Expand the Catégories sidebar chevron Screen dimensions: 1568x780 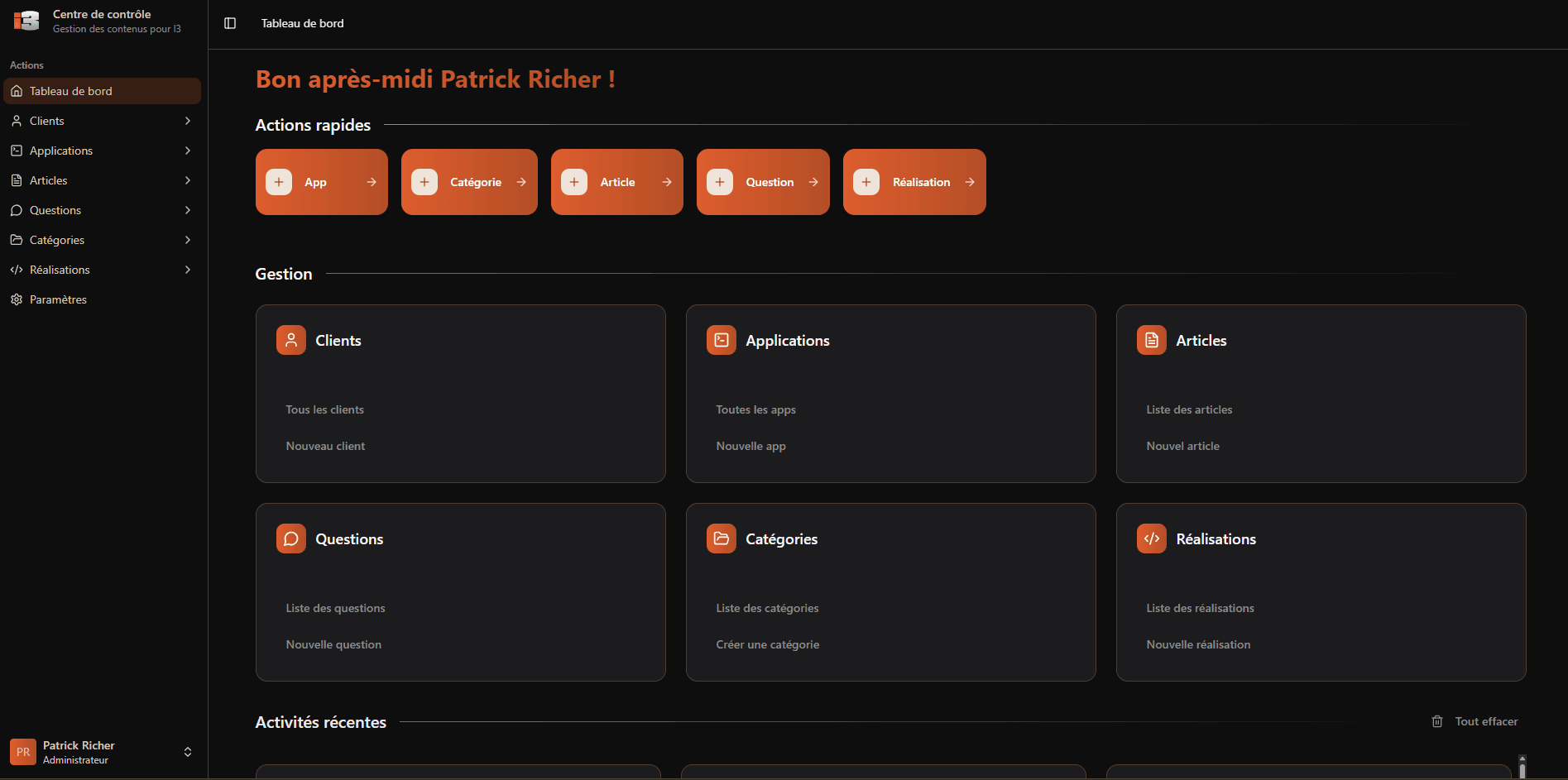(188, 240)
